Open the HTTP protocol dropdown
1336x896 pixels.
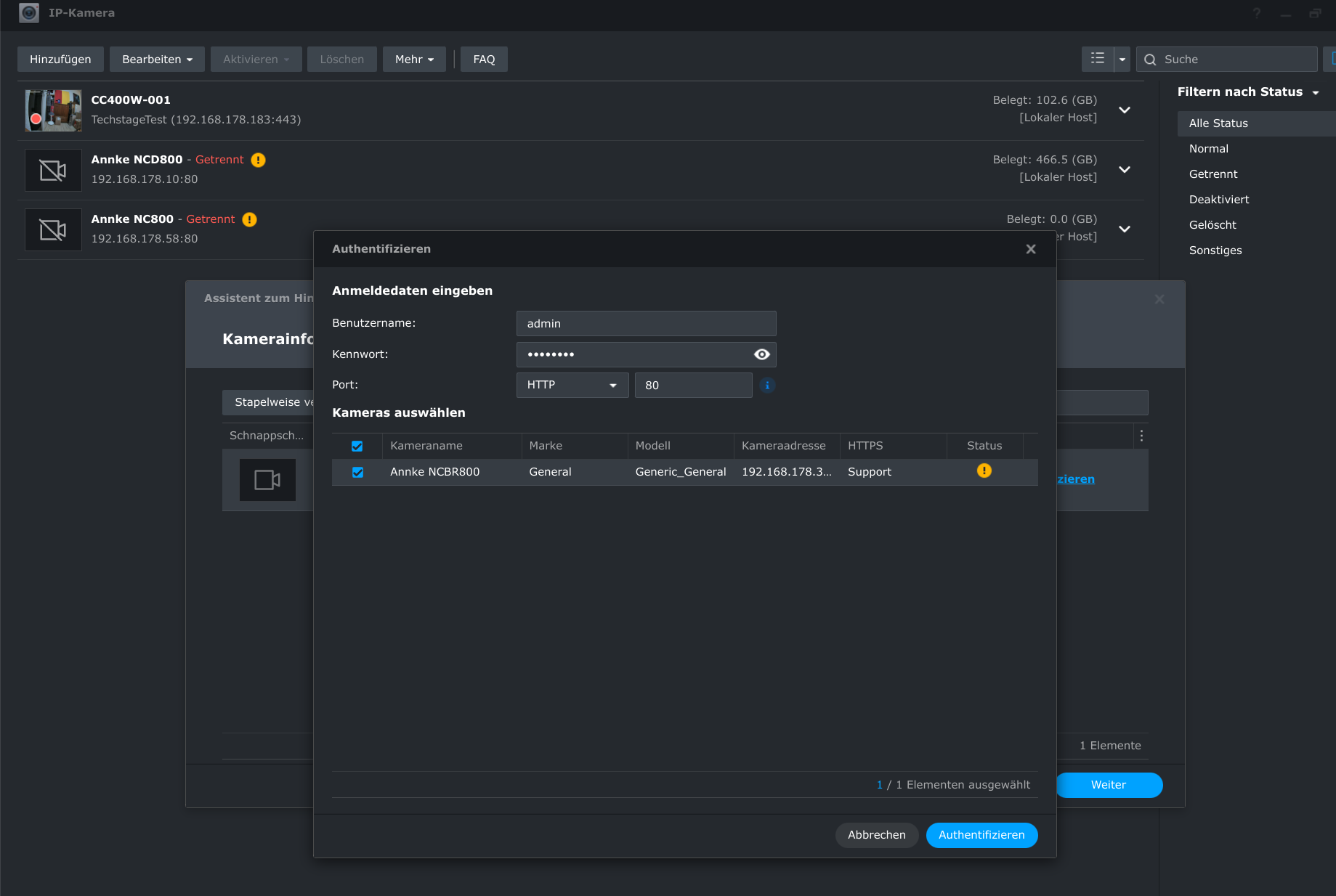[572, 385]
